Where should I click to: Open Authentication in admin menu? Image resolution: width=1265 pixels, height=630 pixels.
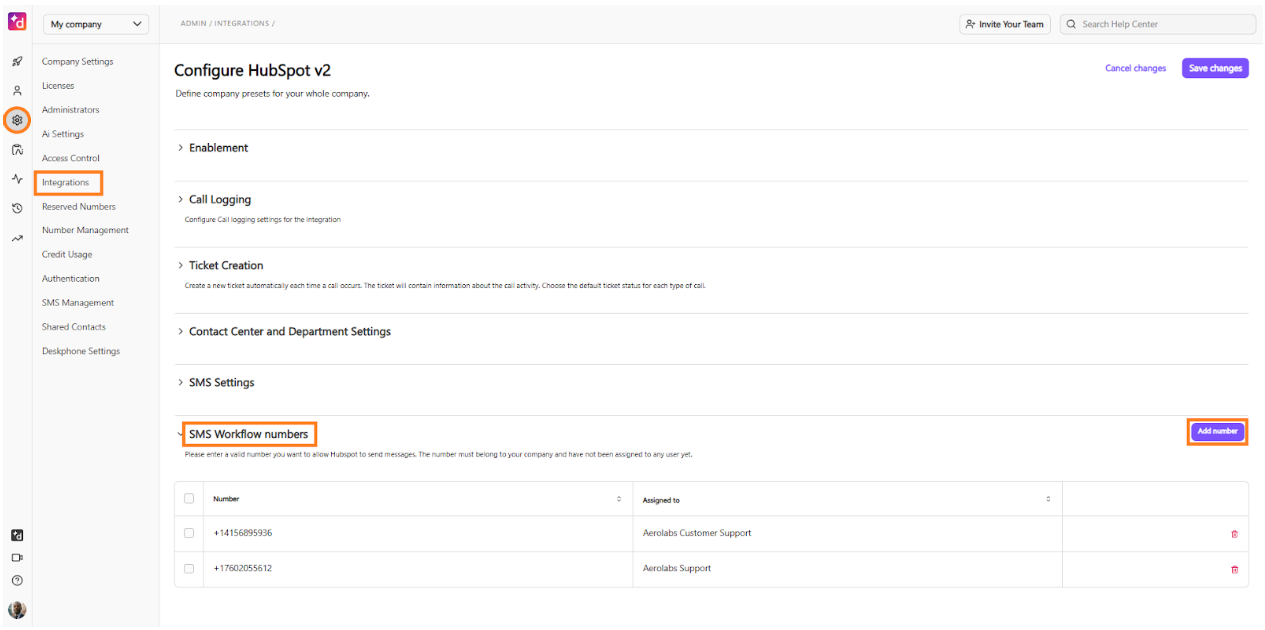point(71,279)
